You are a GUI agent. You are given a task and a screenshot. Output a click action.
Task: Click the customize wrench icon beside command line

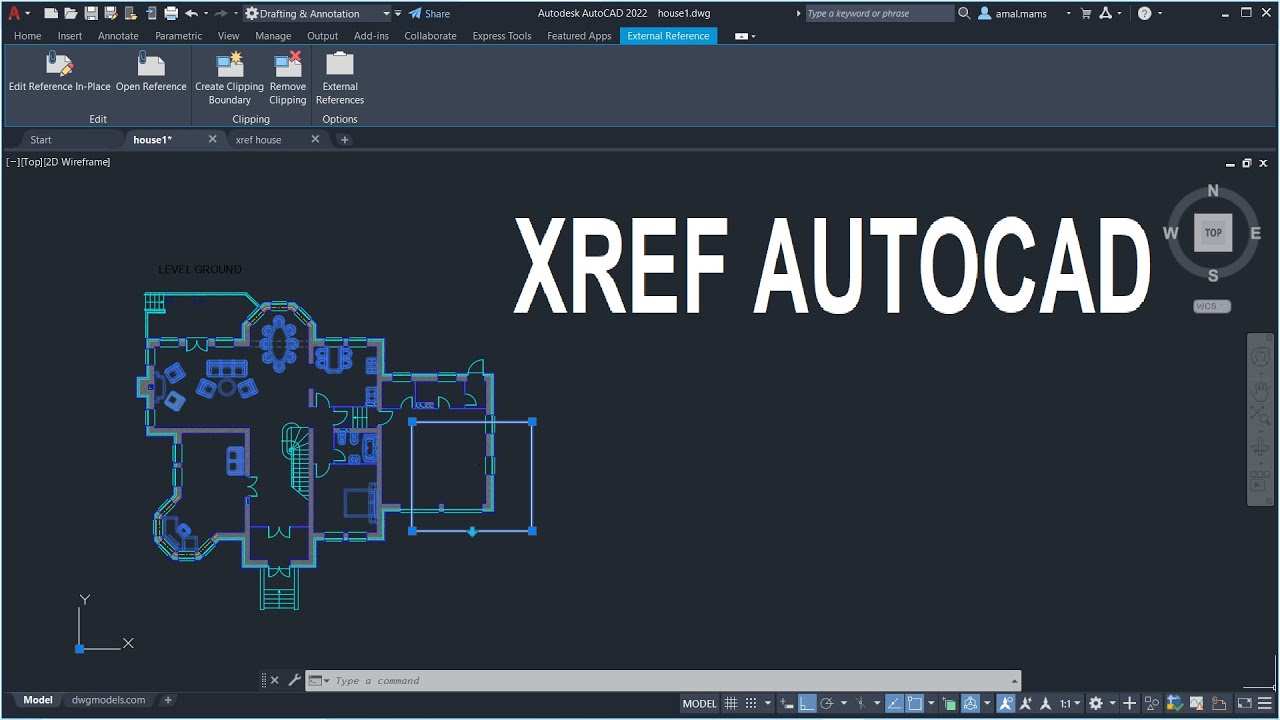(294, 680)
